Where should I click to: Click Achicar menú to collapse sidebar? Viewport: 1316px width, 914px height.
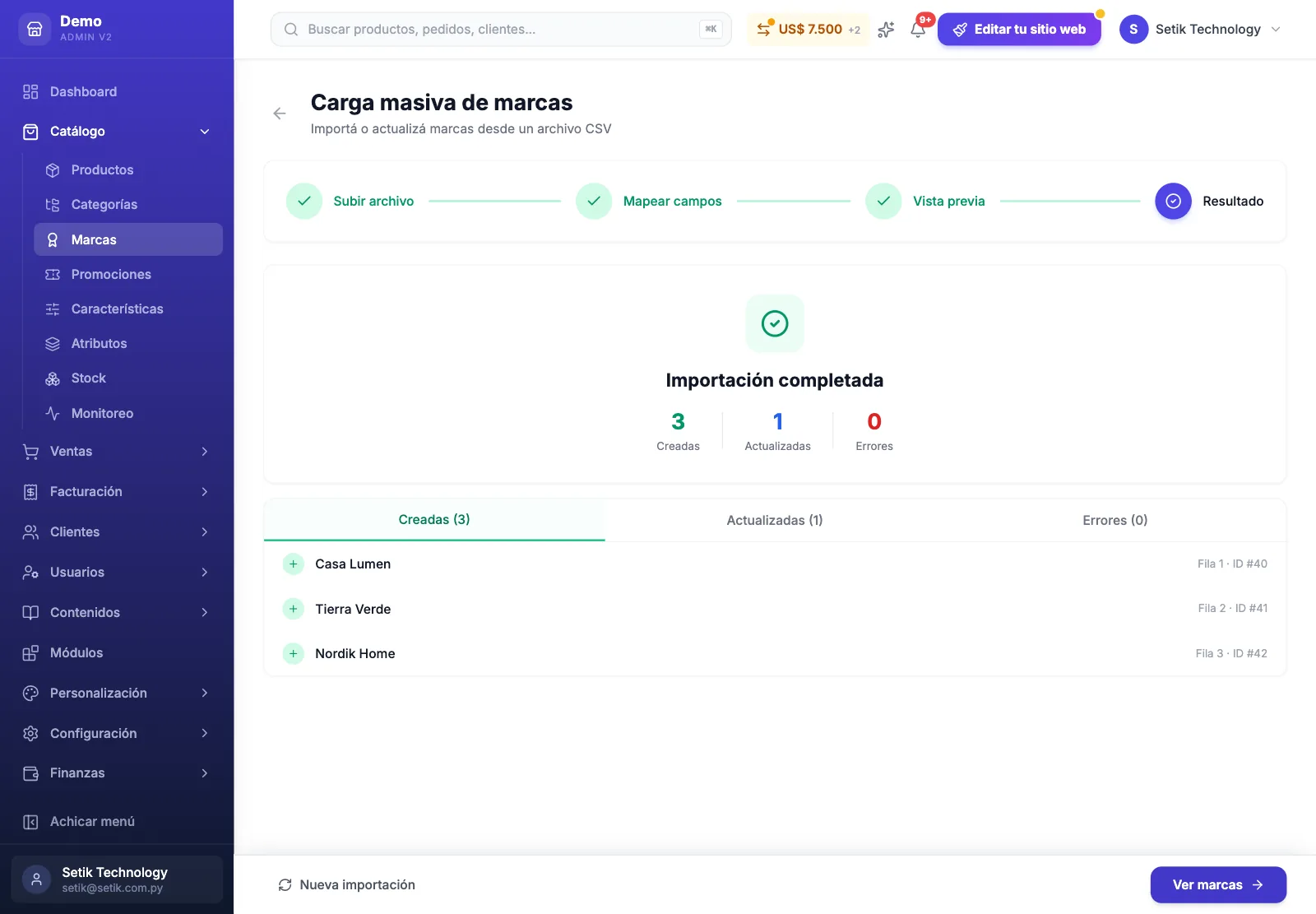pos(117,821)
